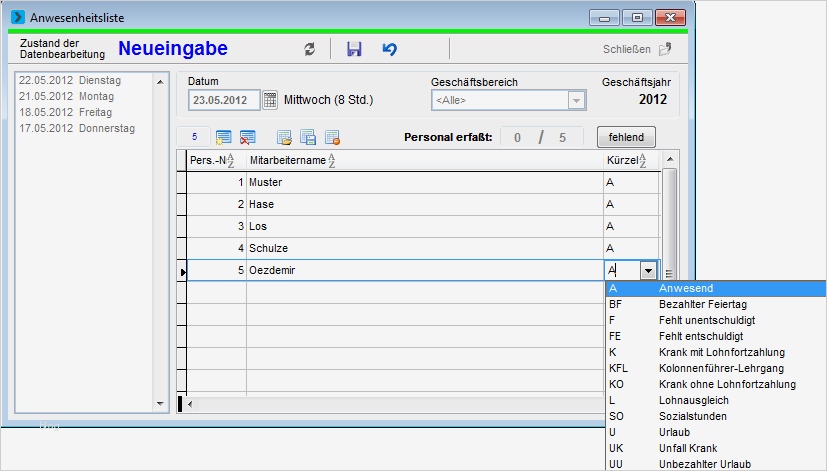Click the fehlend button
The width and height of the screenshot is (827, 471).
click(x=626, y=137)
